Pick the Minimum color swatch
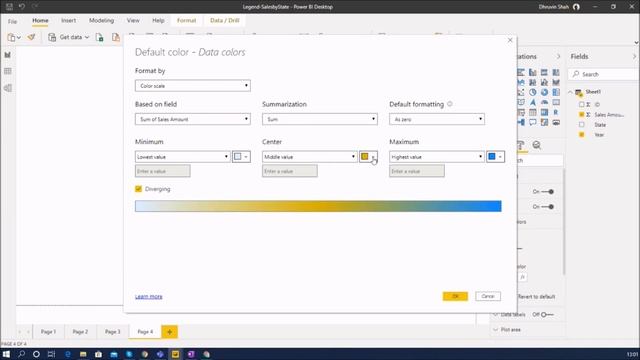Image resolution: width=640 pixels, height=360 pixels. 241,157
